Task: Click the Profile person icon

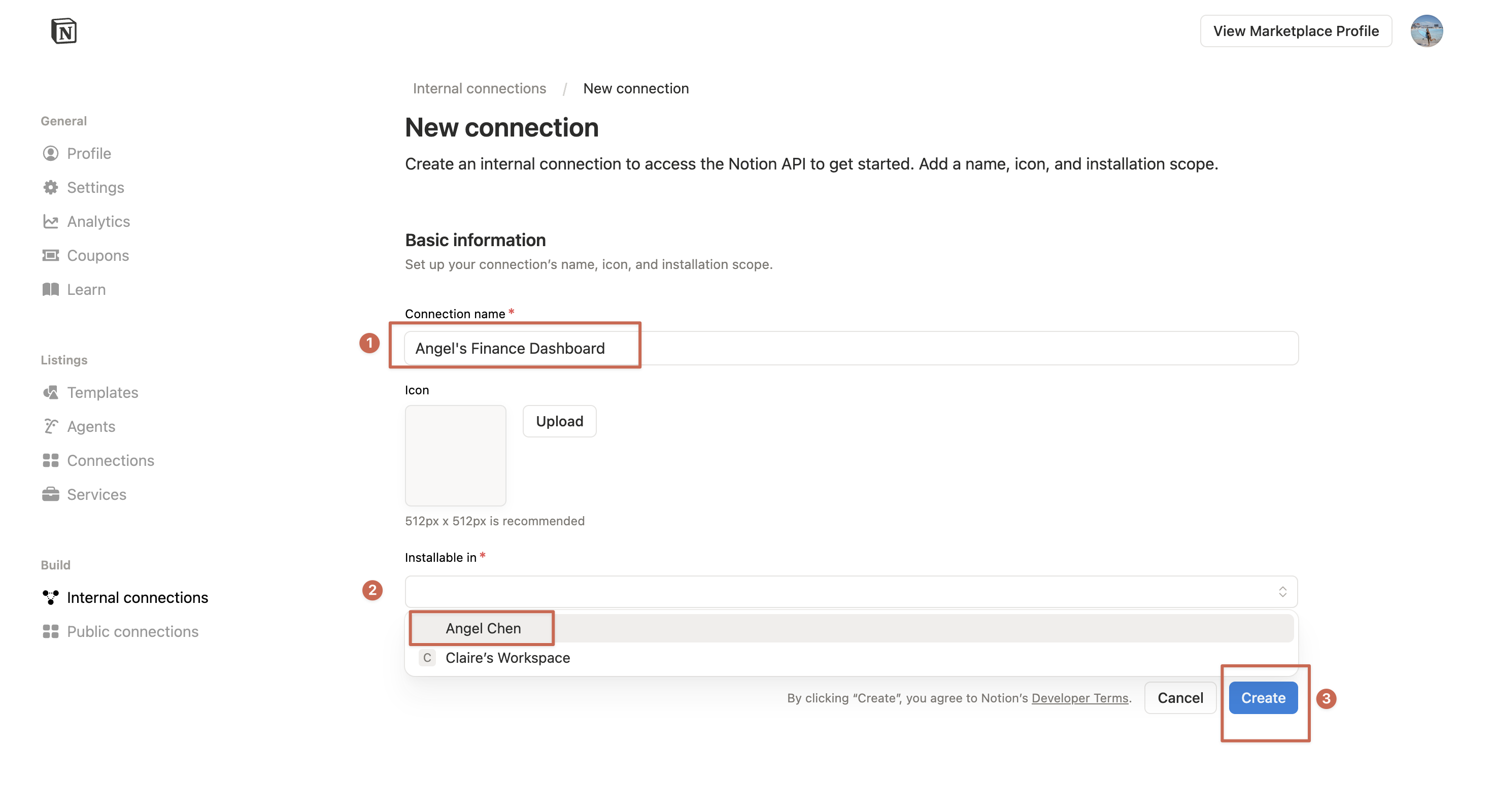Action: click(x=50, y=153)
